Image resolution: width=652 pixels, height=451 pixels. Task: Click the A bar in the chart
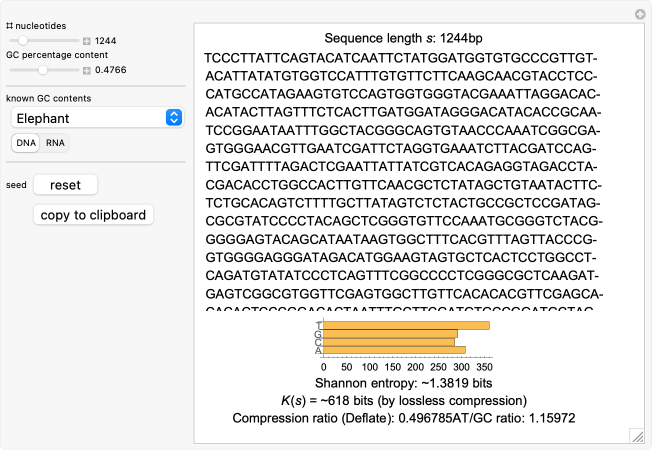[394, 350]
